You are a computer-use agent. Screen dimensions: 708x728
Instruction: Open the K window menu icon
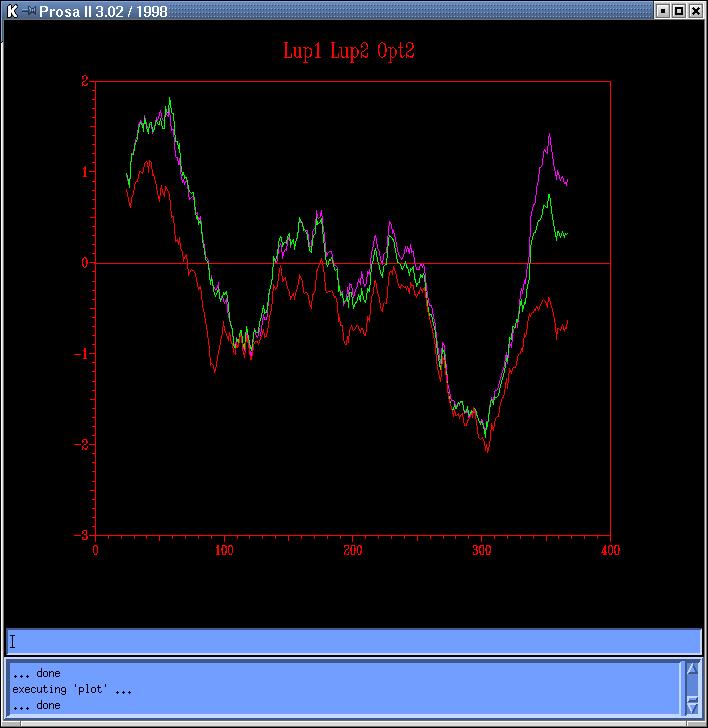click(11, 11)
